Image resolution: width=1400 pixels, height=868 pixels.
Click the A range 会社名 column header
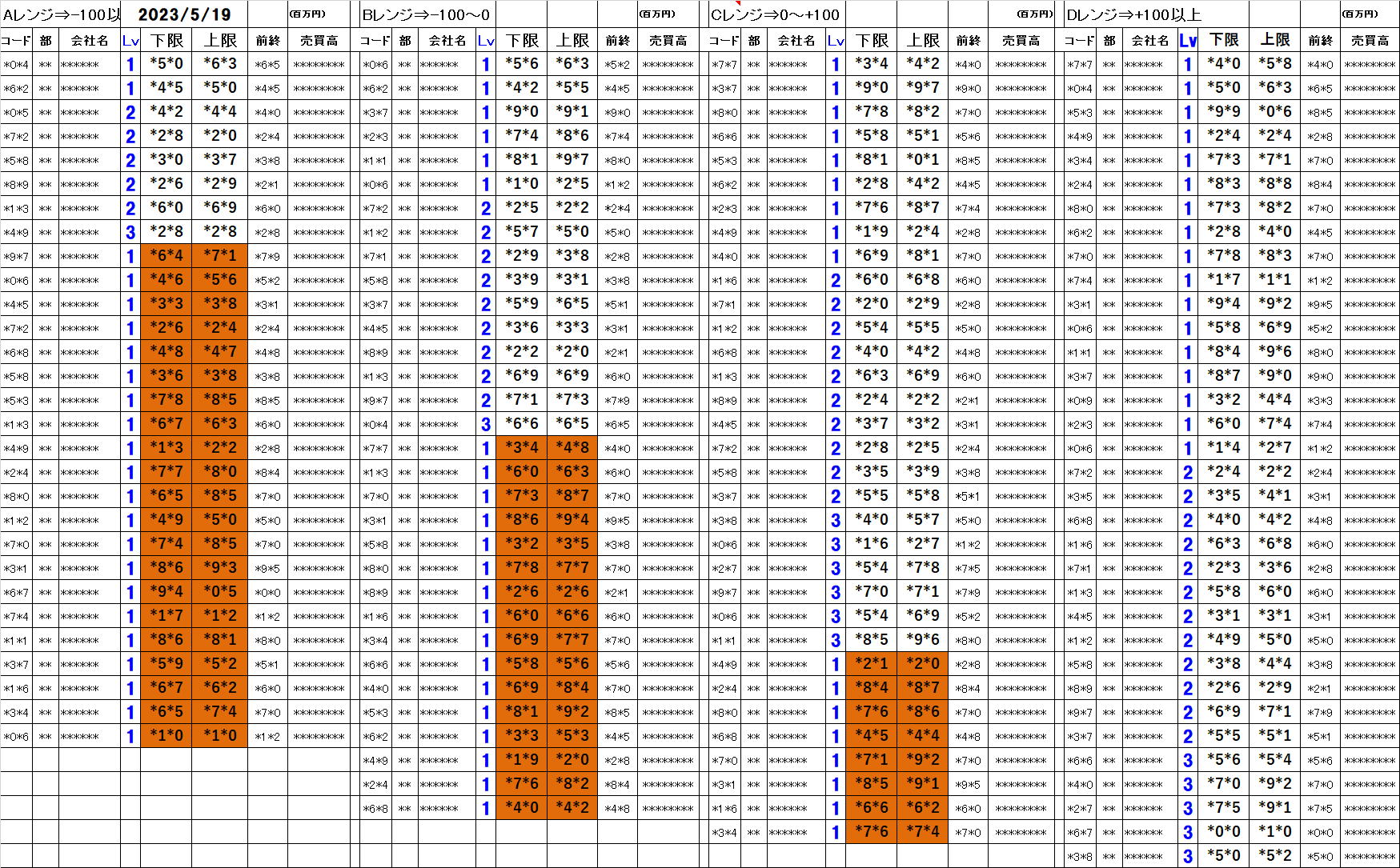point(89,40)
